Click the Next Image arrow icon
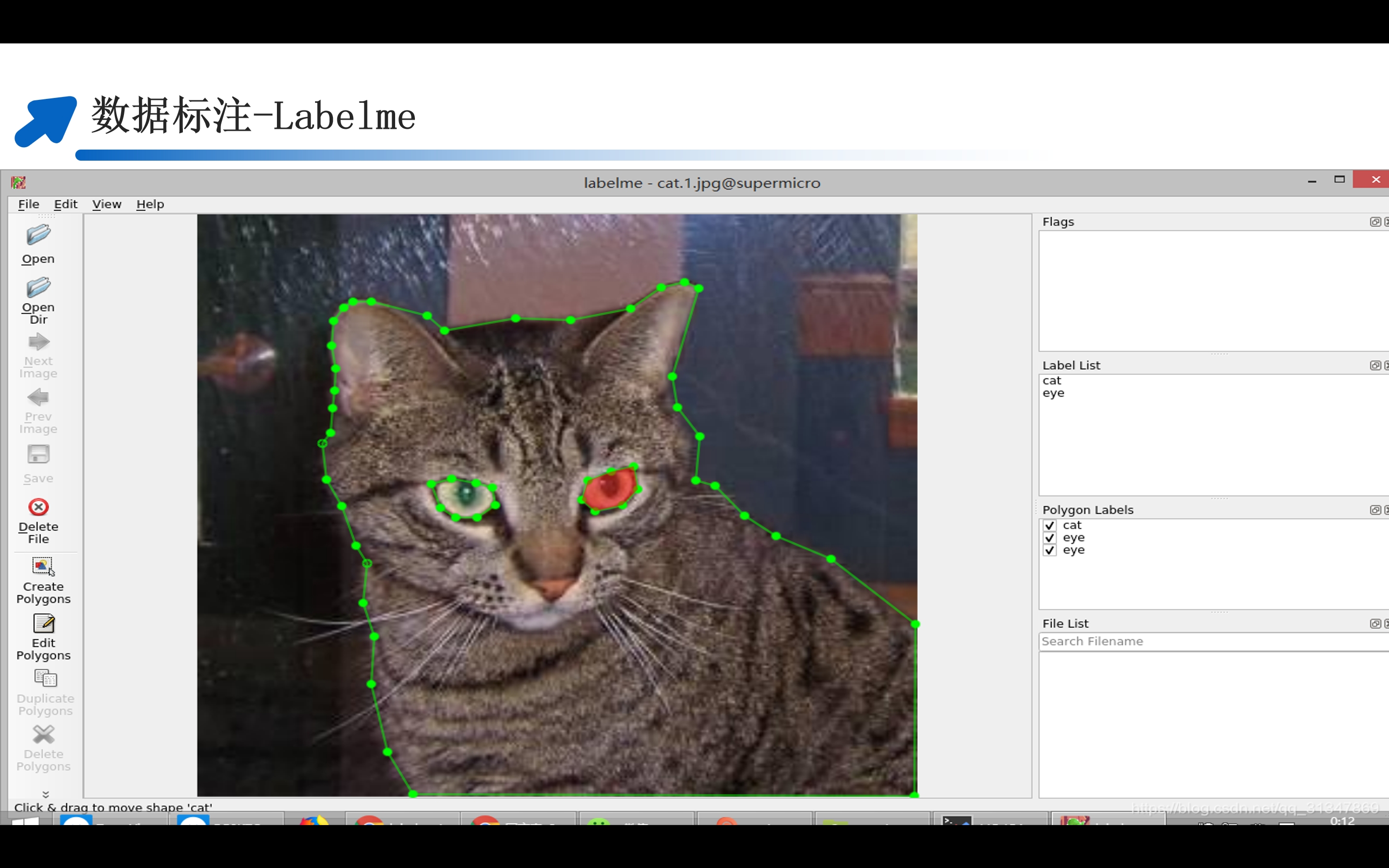Image resolution: width=1389 pixels, height=868 pixels. [x=39, y=343]
